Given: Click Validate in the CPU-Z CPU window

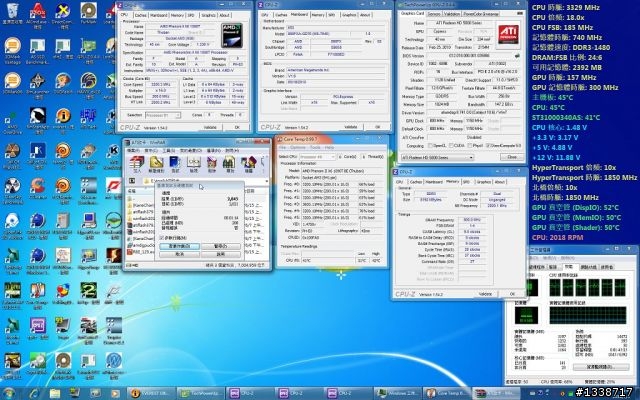Looking at the screenshot, I should (210, 127).
